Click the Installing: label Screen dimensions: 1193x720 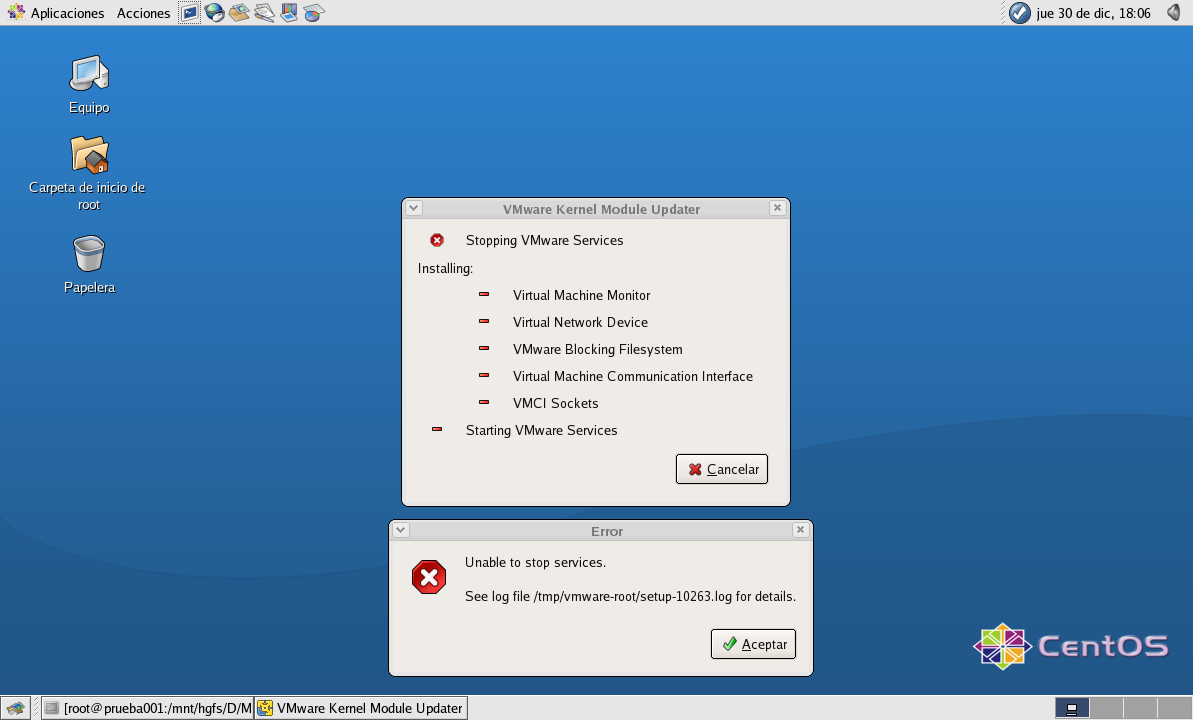point(445,269)
